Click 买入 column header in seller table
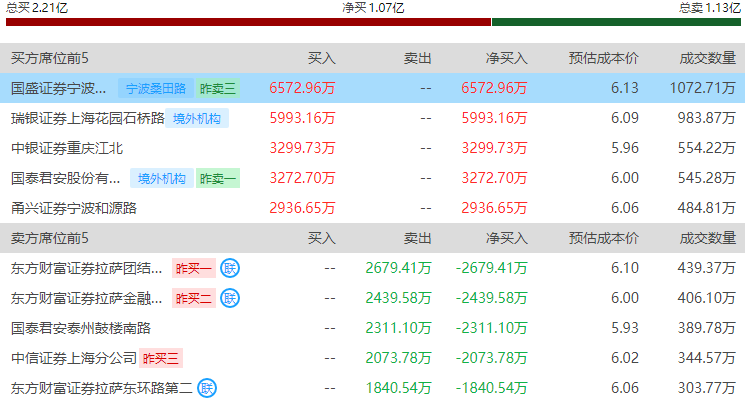The height and width of the screenshot is (401, 745). pos(322,238)
